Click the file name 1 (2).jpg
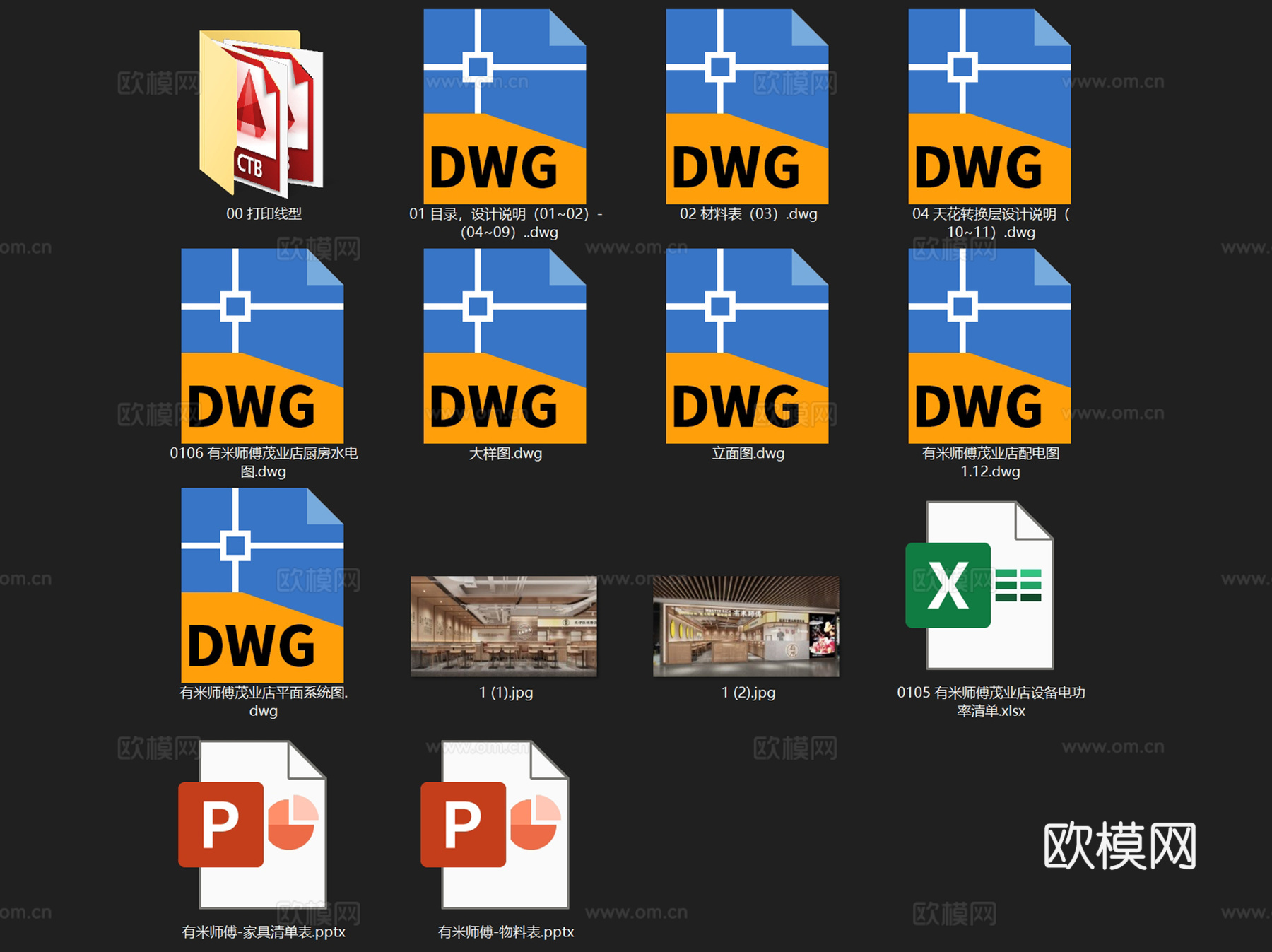The height and width of the screenshot is (952, 1272). pos(748,693)
